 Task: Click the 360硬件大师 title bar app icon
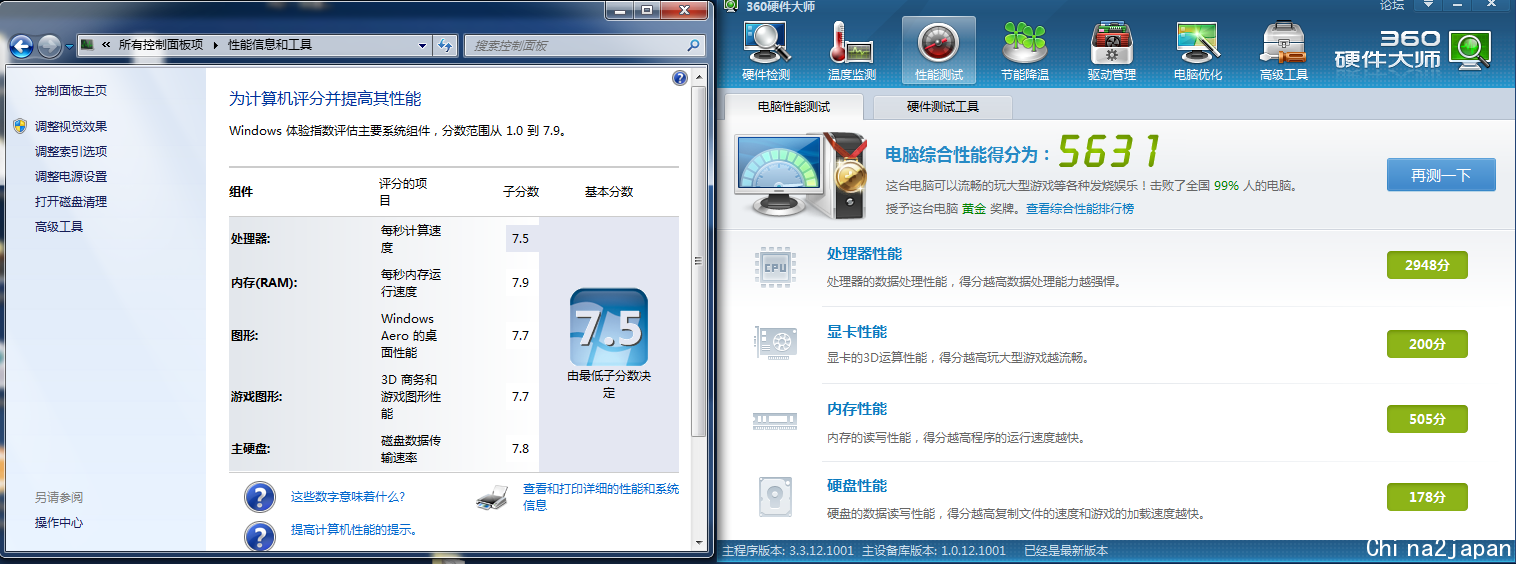point(731,6)
